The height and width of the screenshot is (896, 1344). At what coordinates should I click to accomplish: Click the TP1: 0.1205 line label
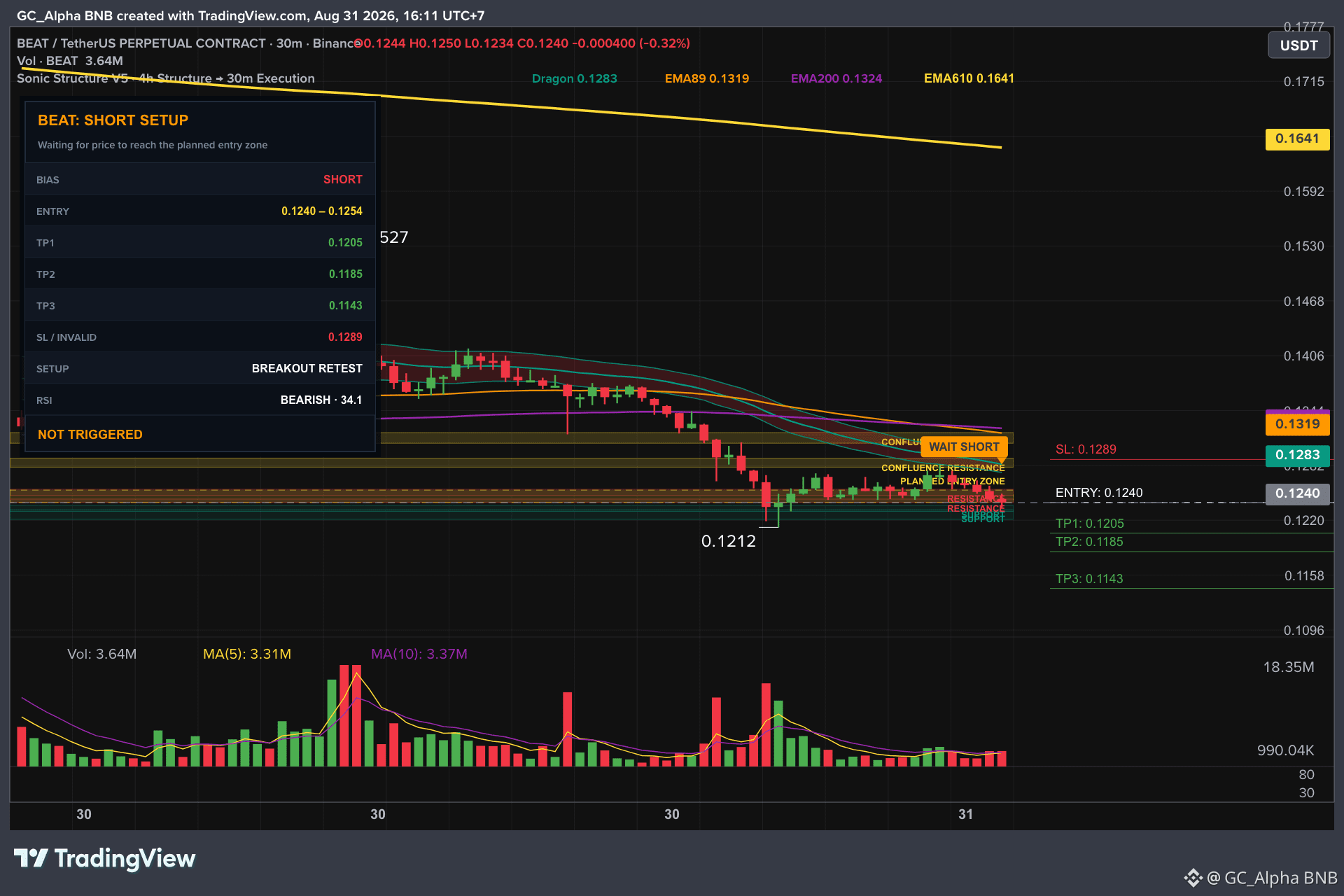click(1090, 524)
